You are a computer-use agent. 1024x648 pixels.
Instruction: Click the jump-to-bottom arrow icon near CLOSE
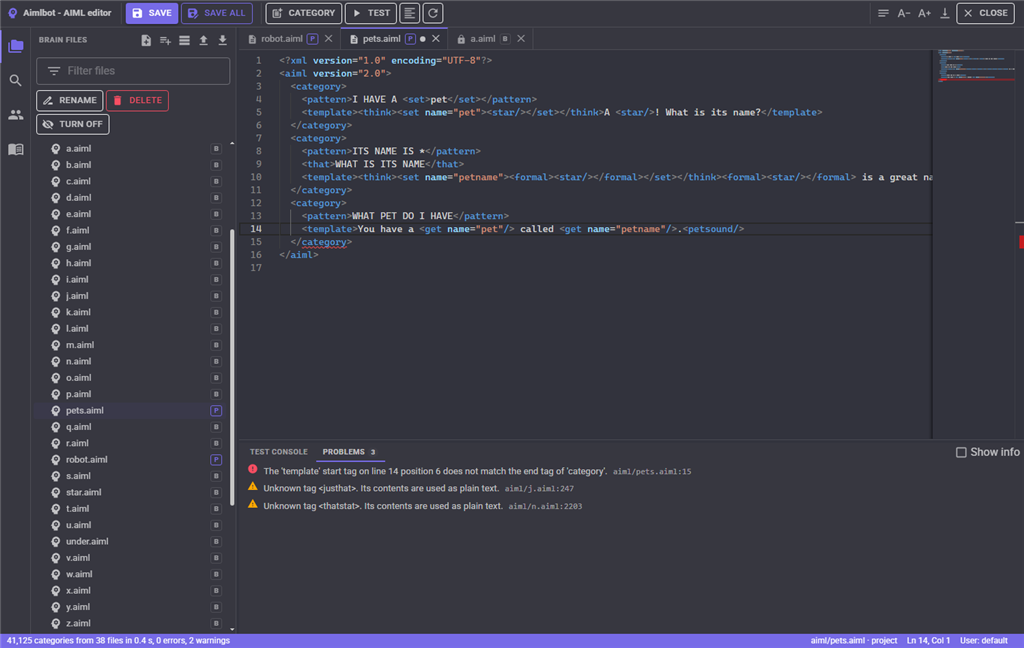pos(944,13)
